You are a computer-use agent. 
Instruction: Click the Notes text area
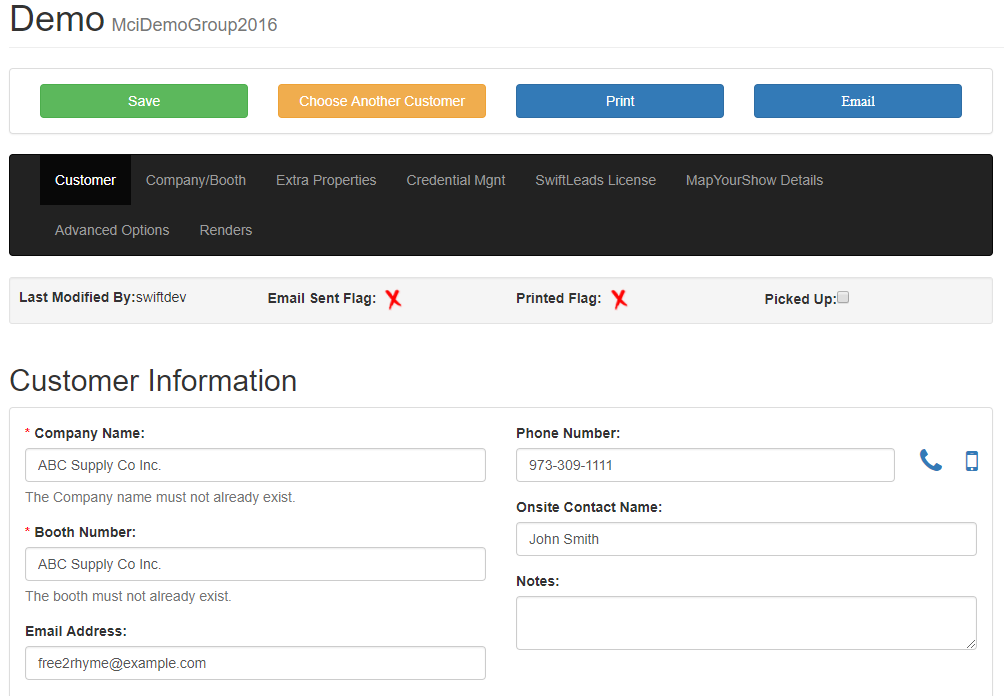coord(745,622)
